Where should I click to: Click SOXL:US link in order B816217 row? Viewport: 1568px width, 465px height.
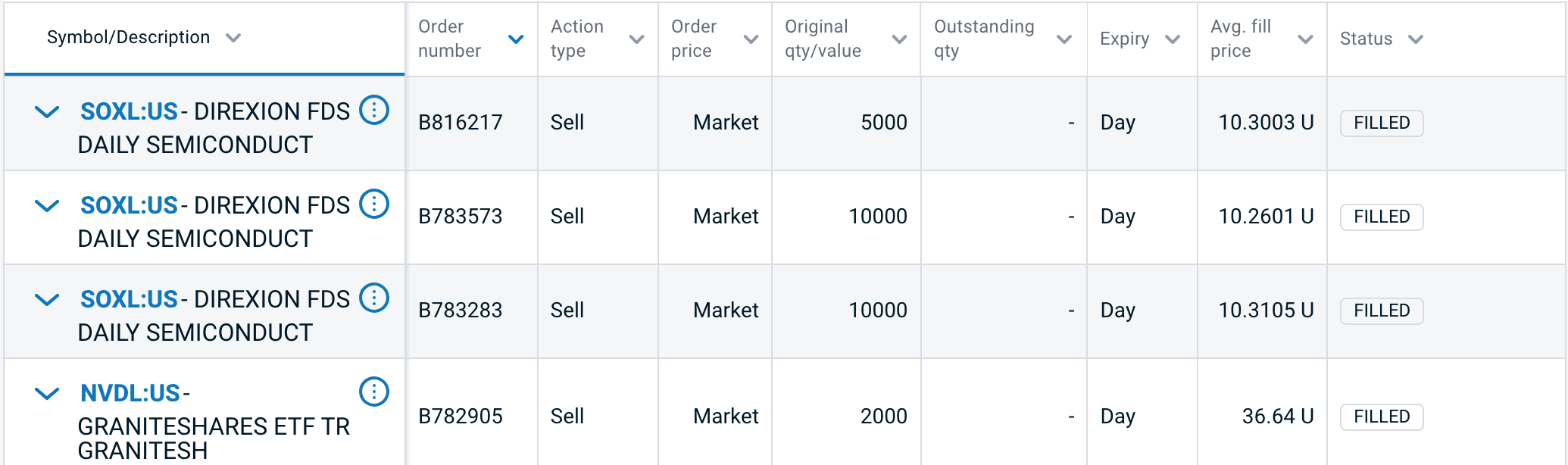129,111
